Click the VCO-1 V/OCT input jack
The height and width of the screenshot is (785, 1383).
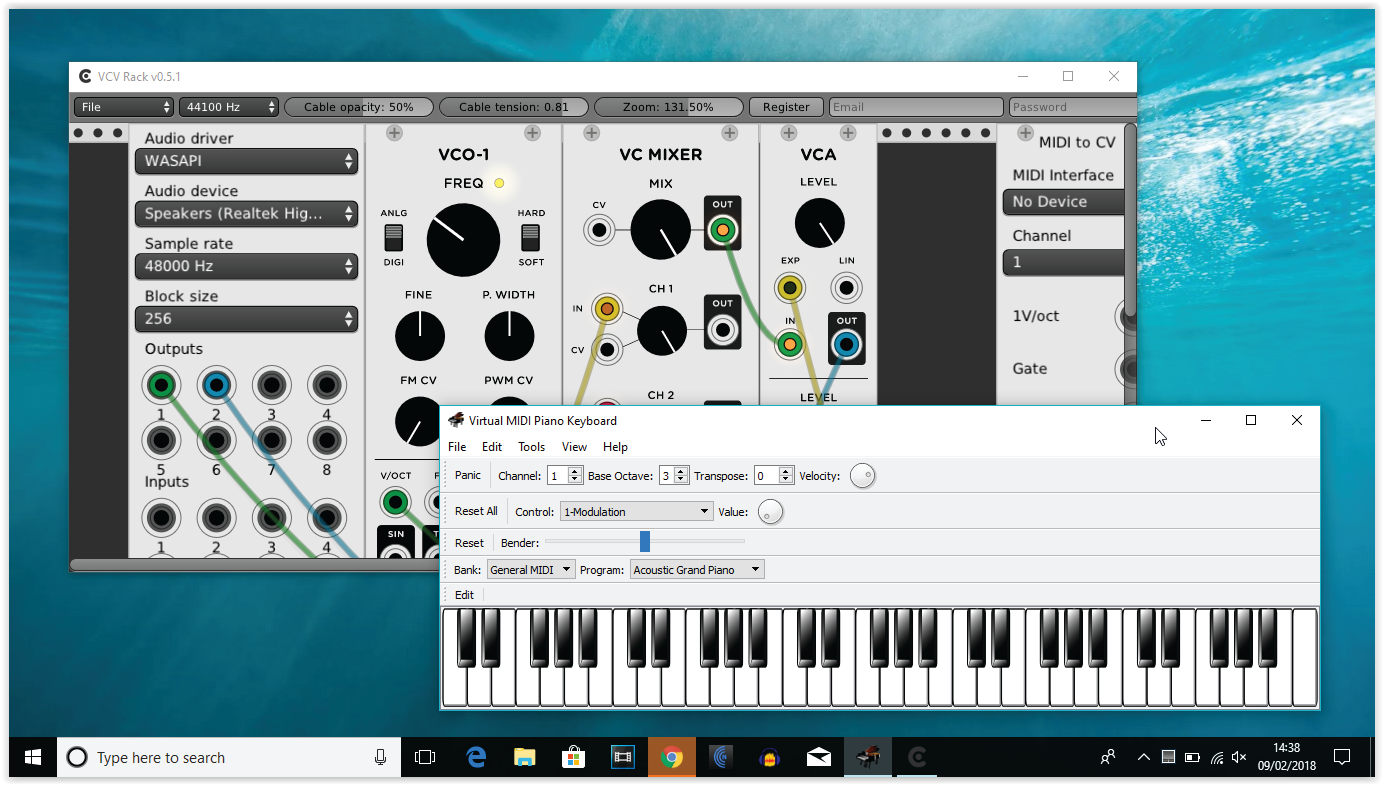[x=396, y=502]
